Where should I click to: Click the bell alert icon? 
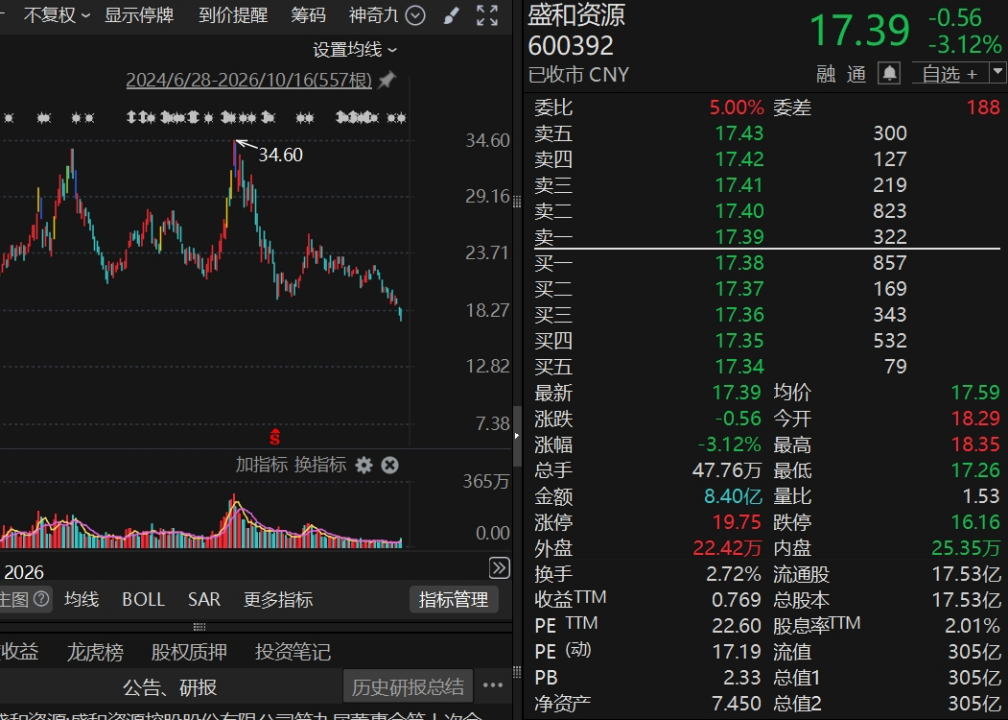(x=889, y=73)
